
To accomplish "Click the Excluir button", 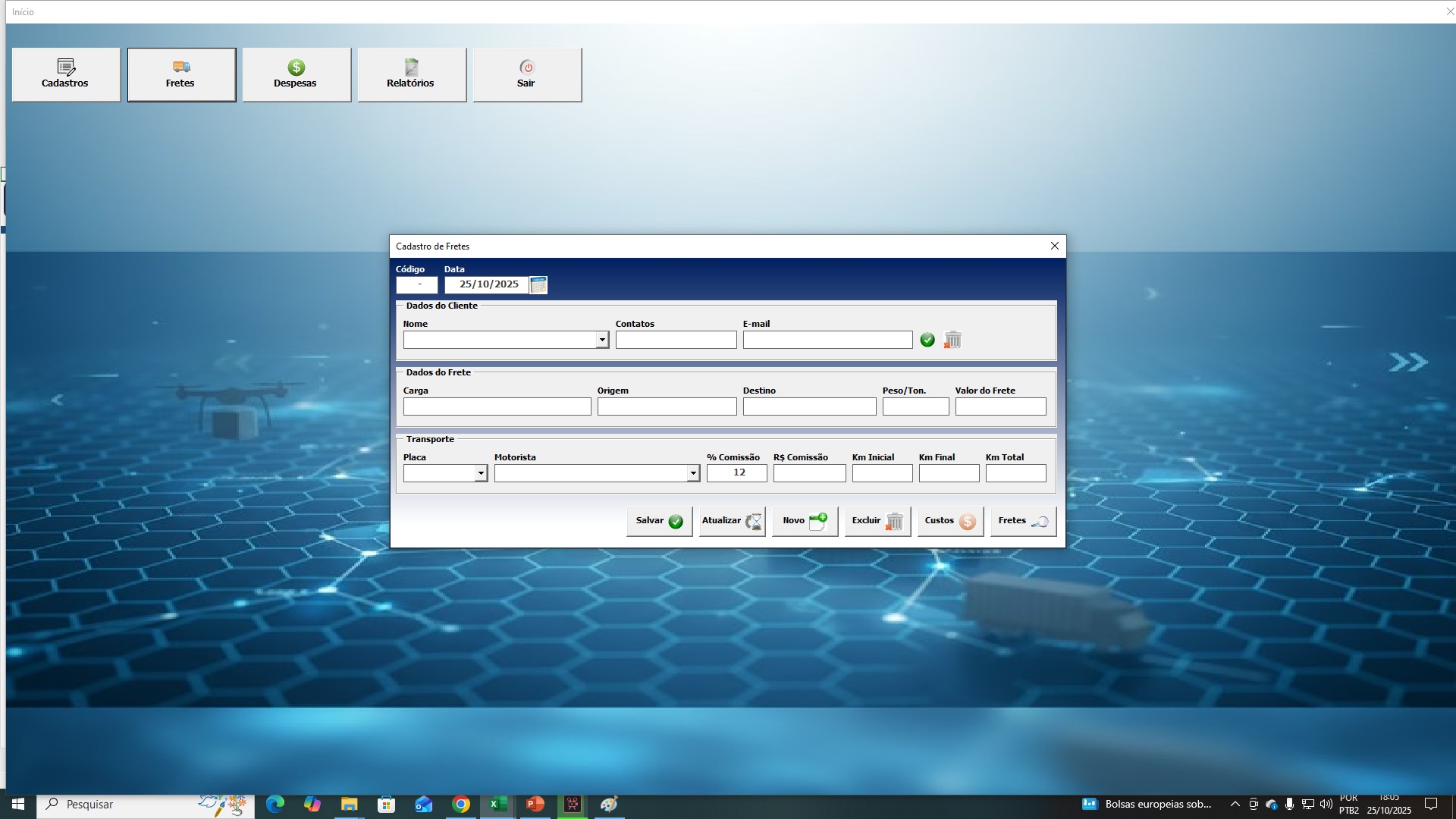I will pos(877,521).
